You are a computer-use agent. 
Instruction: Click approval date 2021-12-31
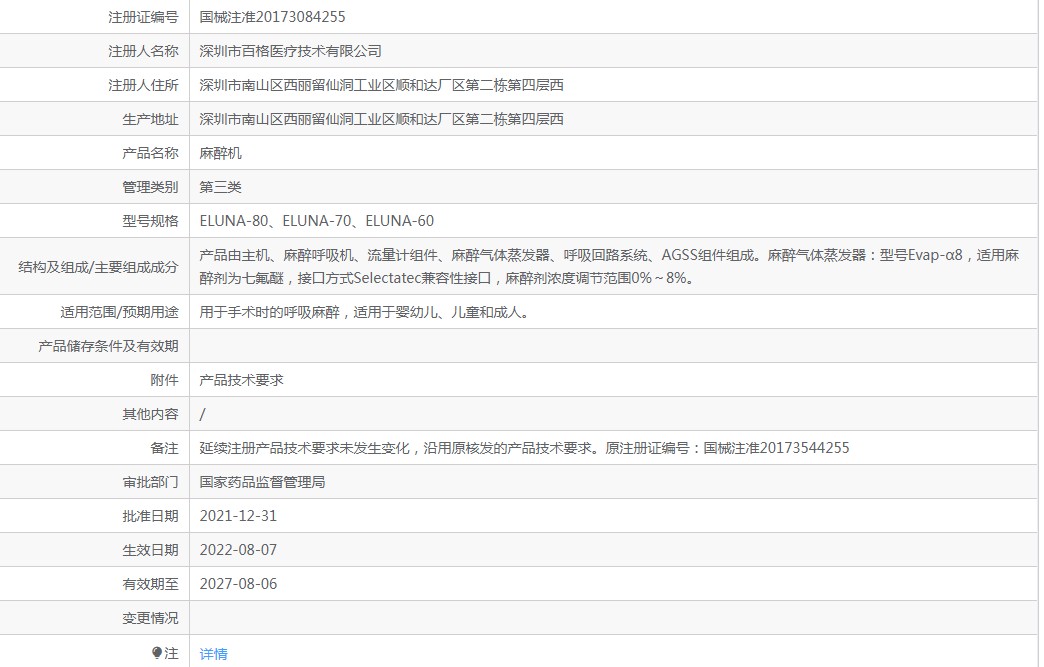[238, 516]
